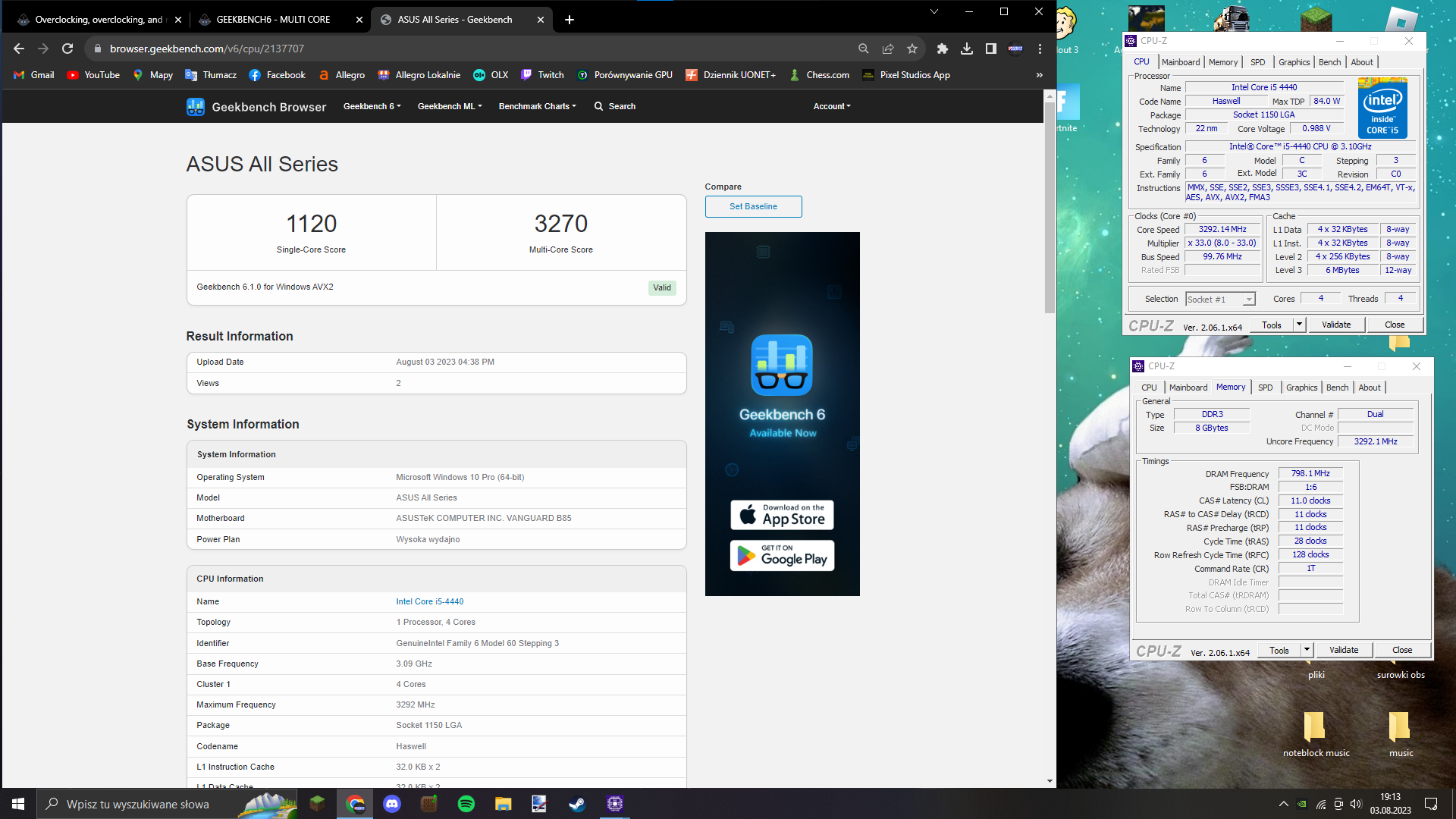The image size is (1456, 819).
Task: Open the Bench tab in the top CPU-Z window
Action: coord(1329,62)
